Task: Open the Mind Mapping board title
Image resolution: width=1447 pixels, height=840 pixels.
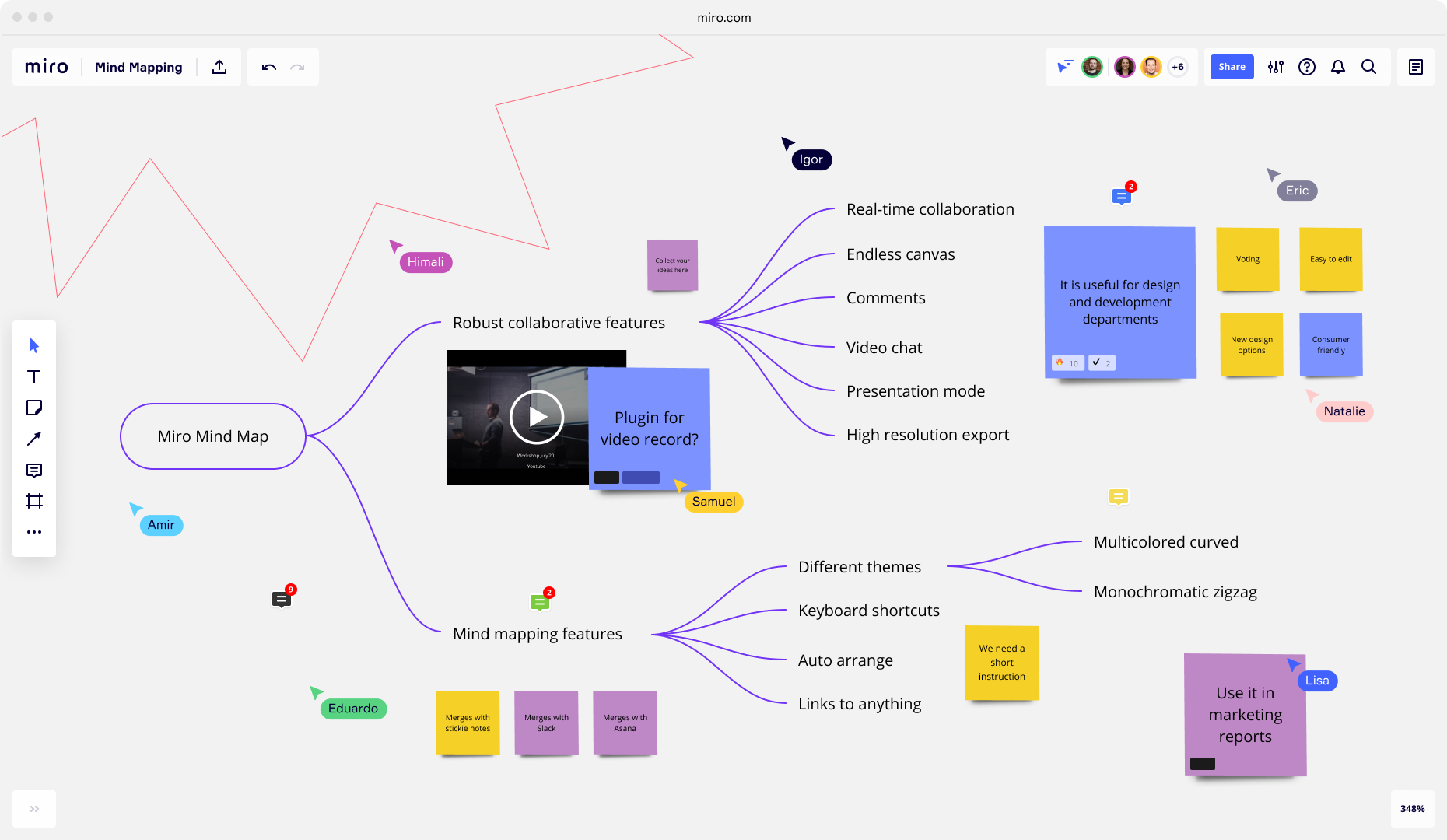Action: 138,67
